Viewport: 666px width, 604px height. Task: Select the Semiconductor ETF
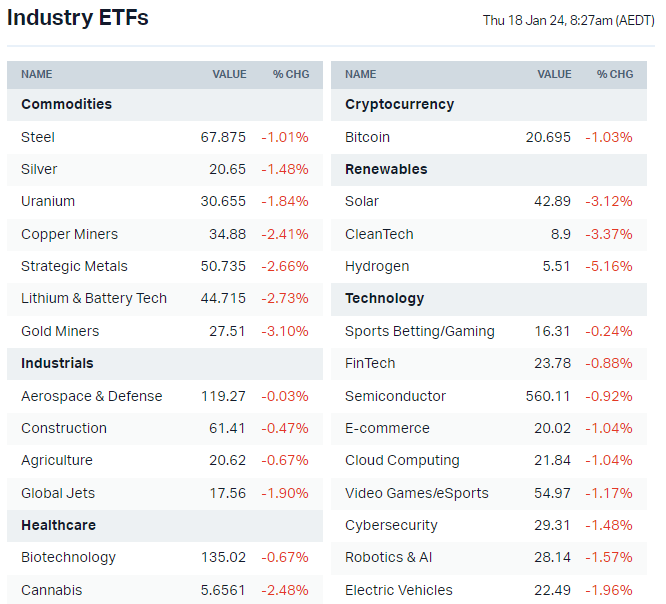pyautogui.click(x=395, y=396)
